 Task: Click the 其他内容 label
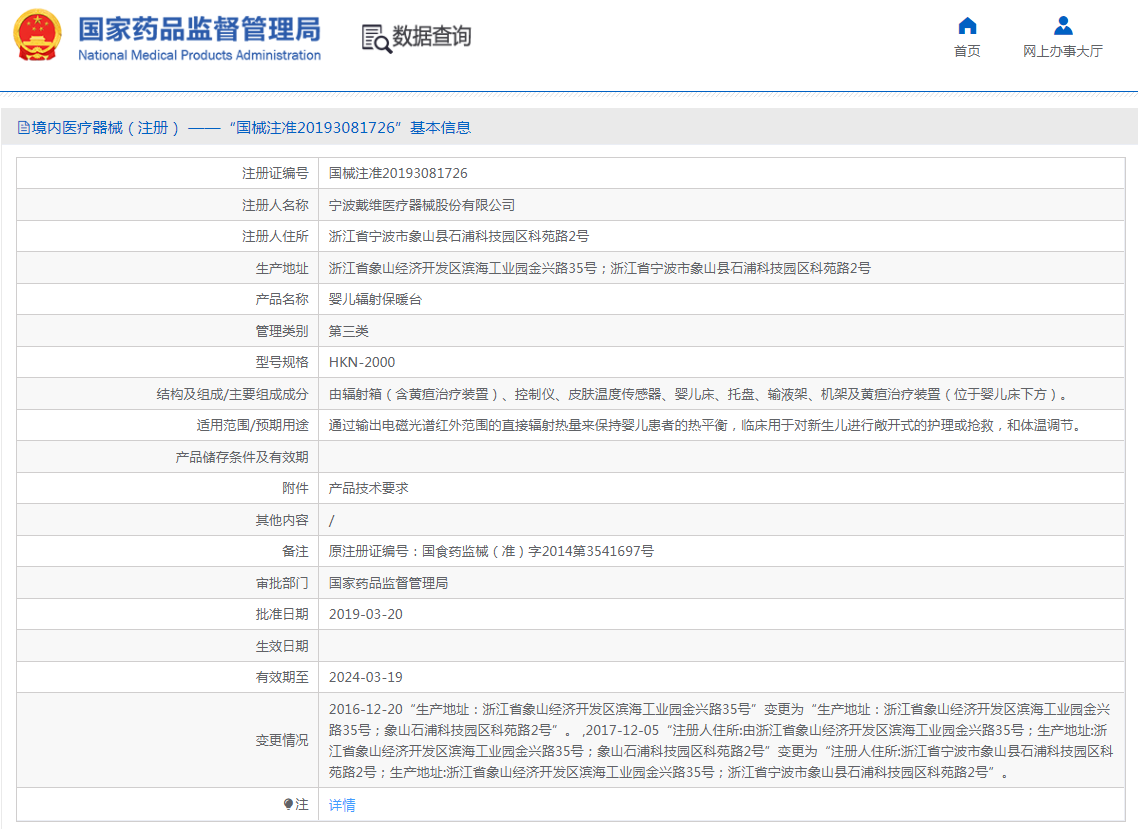click(x=282, y=520)
